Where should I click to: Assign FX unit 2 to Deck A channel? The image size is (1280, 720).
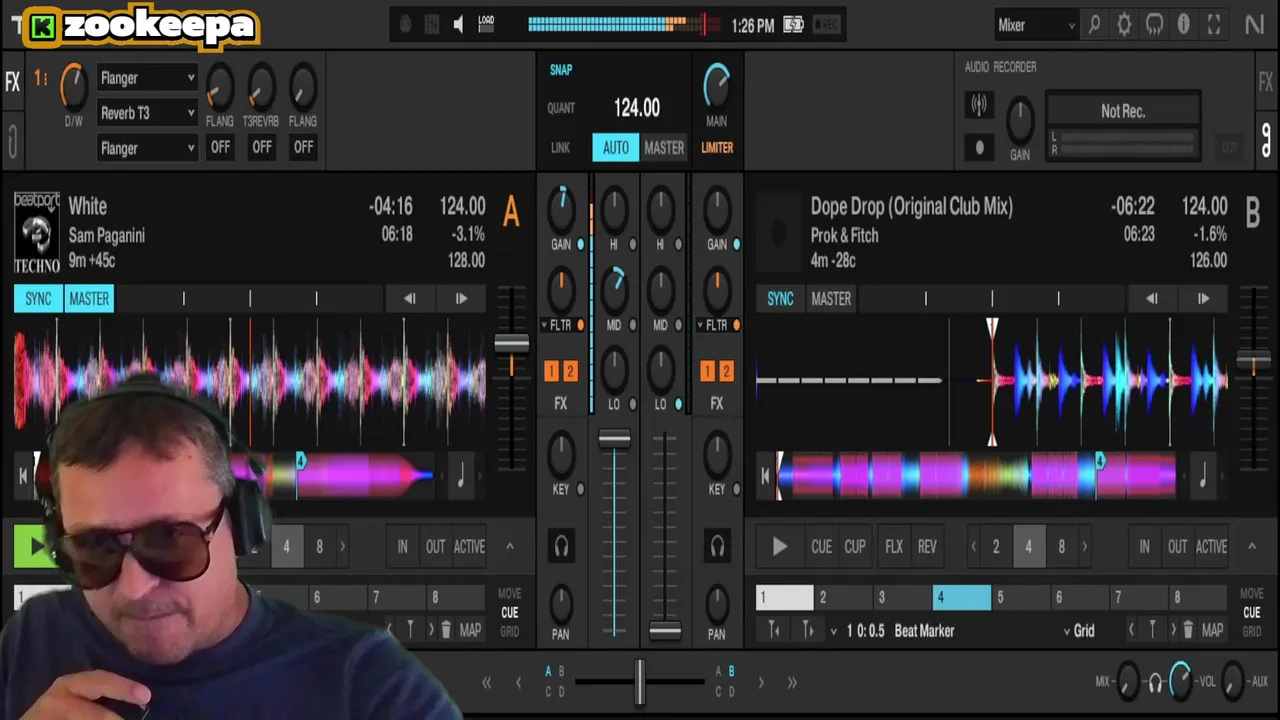click(x=570, y=371)
